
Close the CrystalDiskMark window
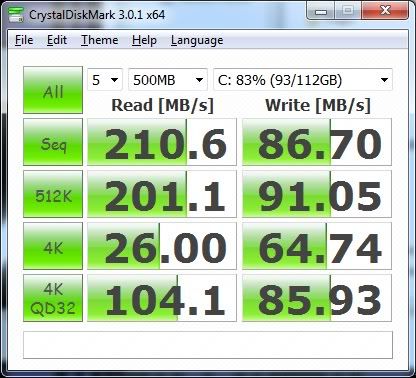coord(385,11)
